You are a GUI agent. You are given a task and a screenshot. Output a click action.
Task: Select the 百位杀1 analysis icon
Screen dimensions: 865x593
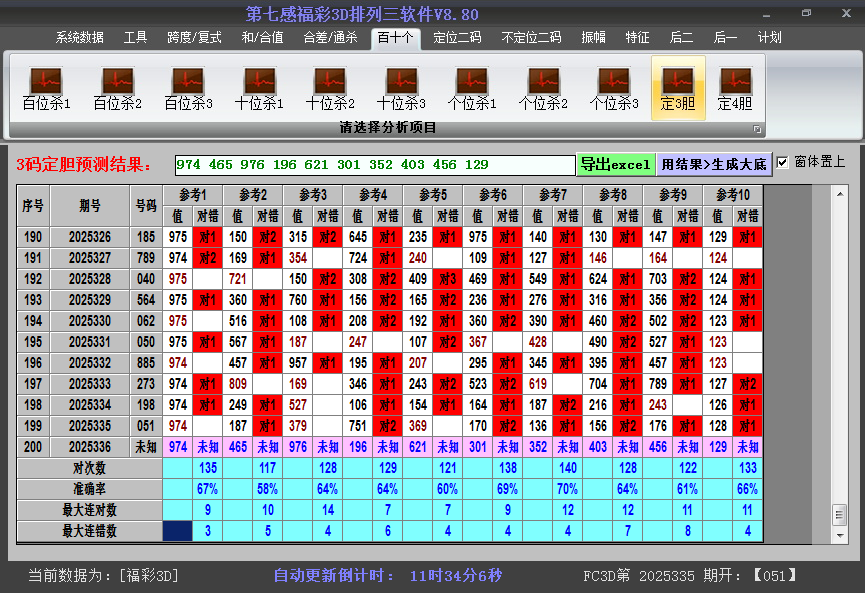(x=46, y=87)
